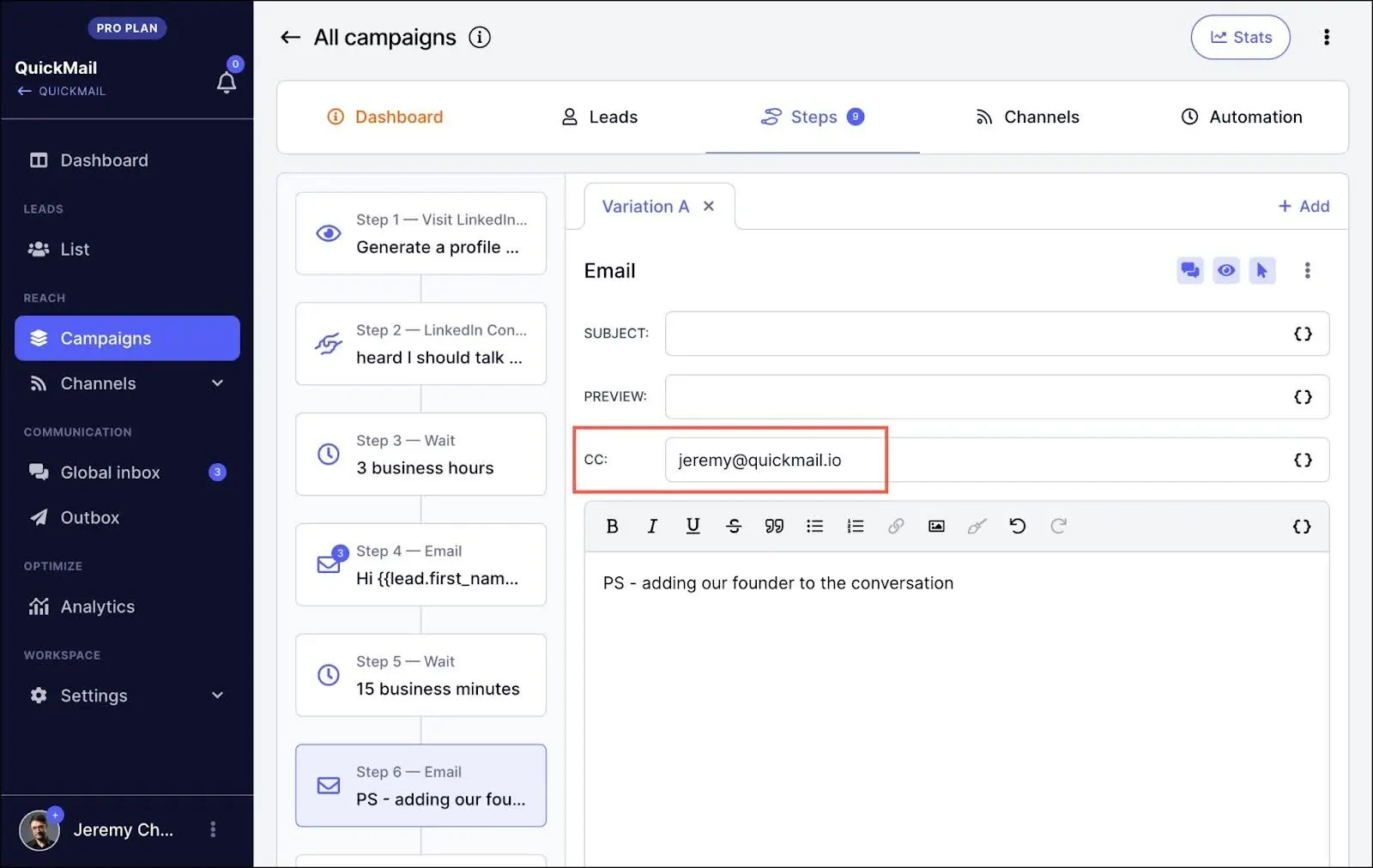This screenshot has width=1373, height=868.
Task: Apply Strikethrough formatting
Action: 734,526
